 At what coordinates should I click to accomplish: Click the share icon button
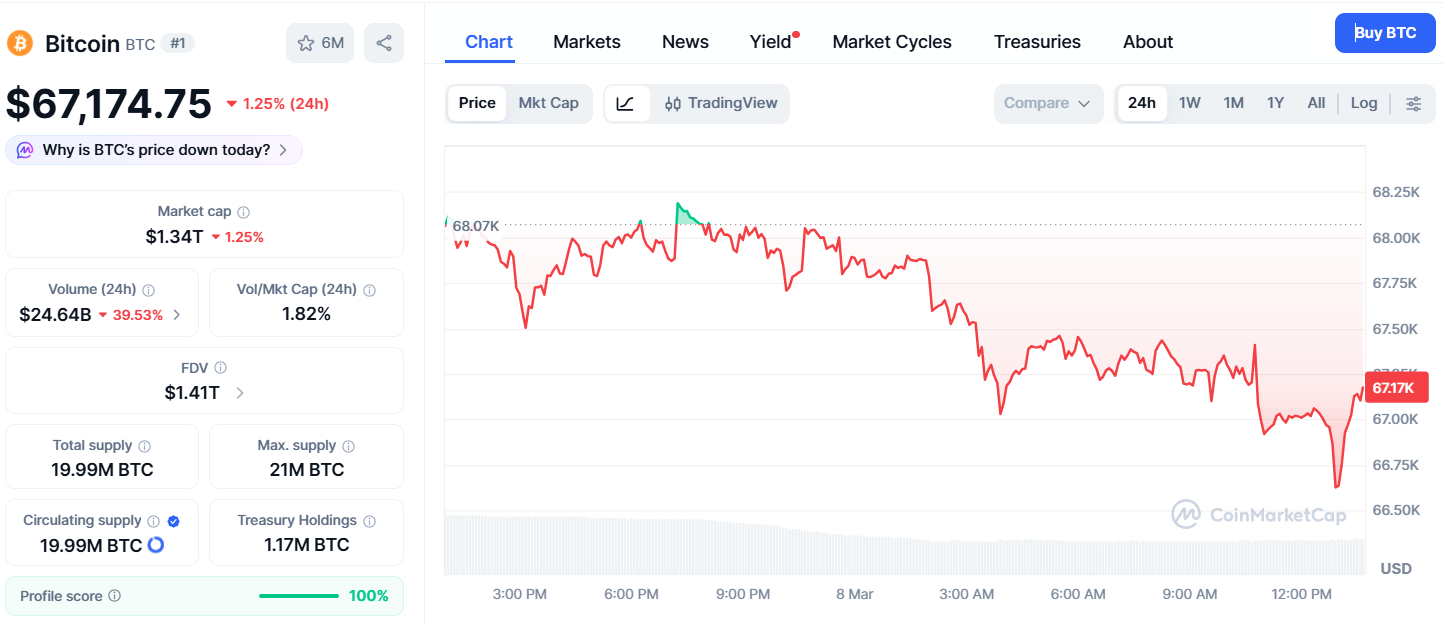[x=384, y=43]
